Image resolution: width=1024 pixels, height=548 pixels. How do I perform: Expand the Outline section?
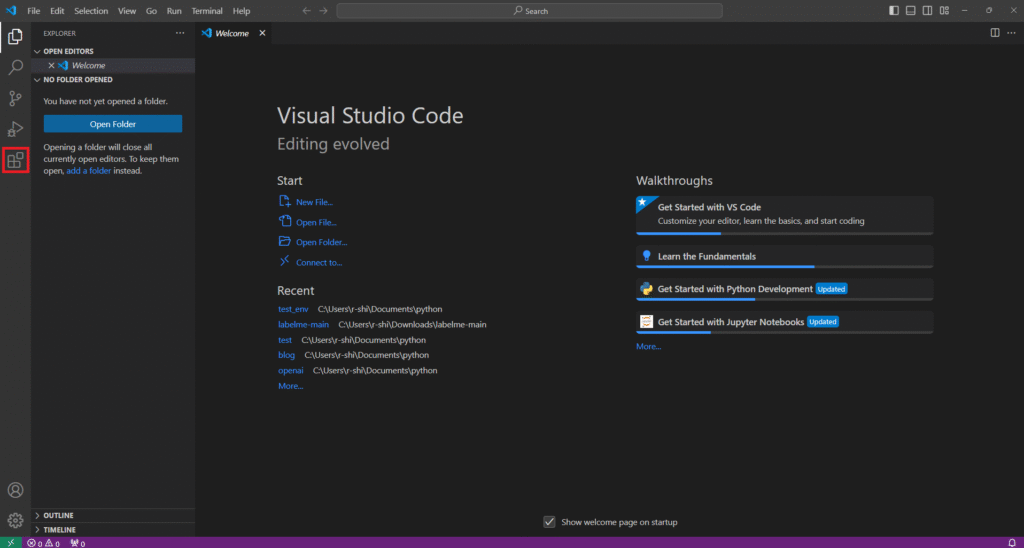(x=58, y=515)
